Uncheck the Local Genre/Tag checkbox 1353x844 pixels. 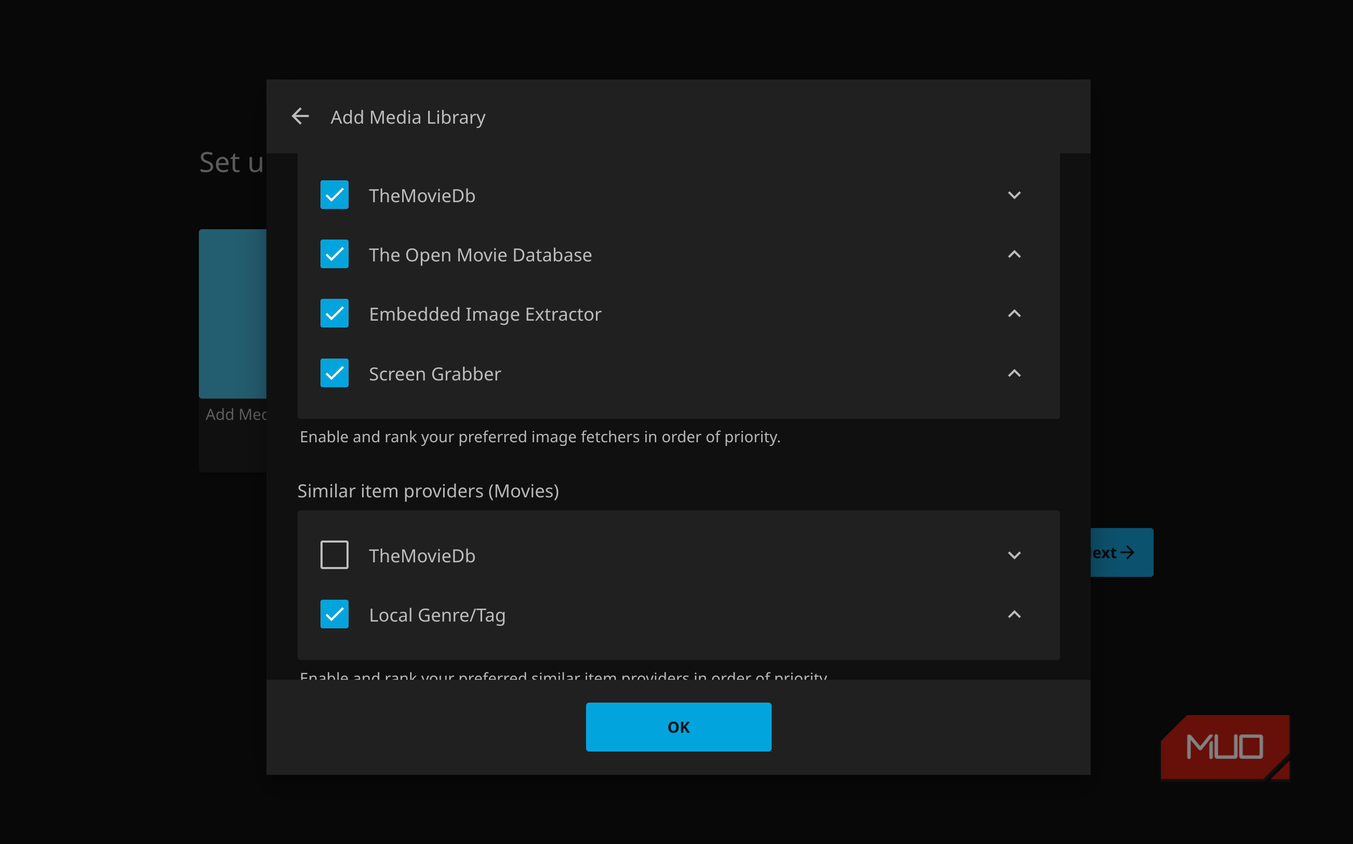(x=334, y=614)
